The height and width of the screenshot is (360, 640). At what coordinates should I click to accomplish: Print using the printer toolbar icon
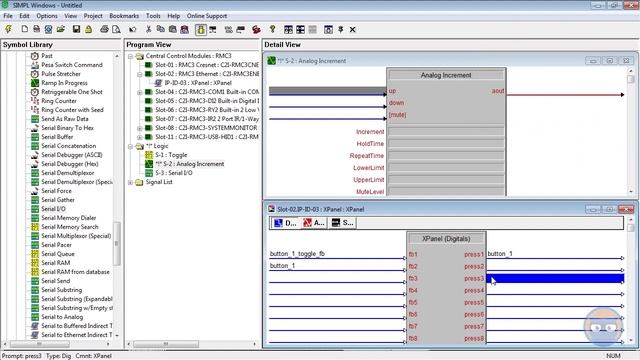104,29
